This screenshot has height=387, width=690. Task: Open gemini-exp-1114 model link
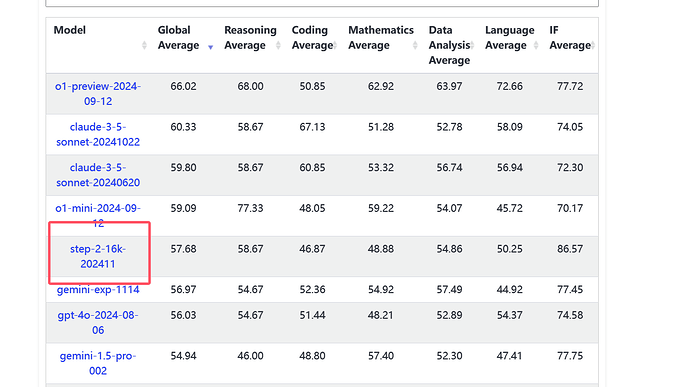click(x=98, y=289)
